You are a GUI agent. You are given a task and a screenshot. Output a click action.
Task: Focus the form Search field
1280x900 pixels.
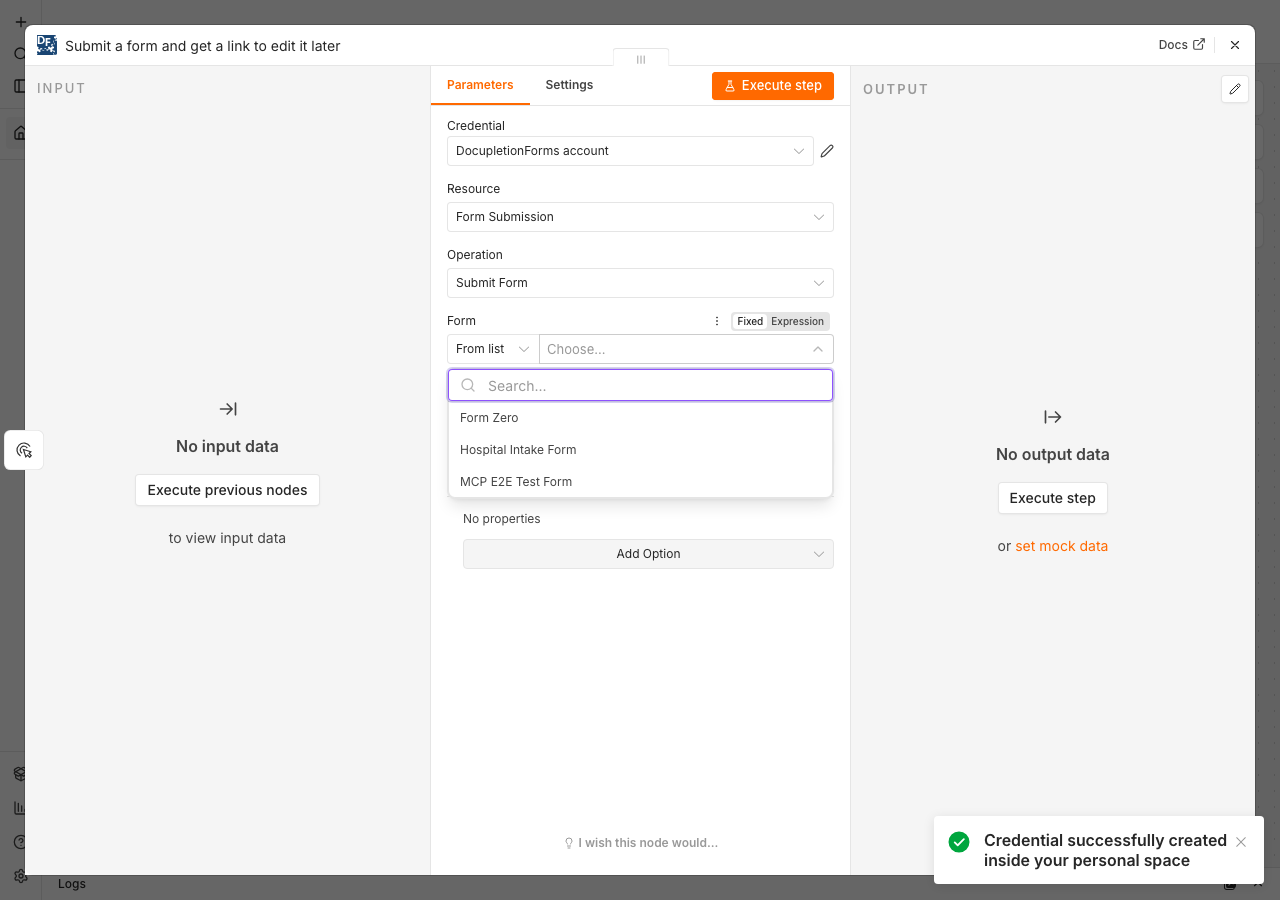pos(640,386)
